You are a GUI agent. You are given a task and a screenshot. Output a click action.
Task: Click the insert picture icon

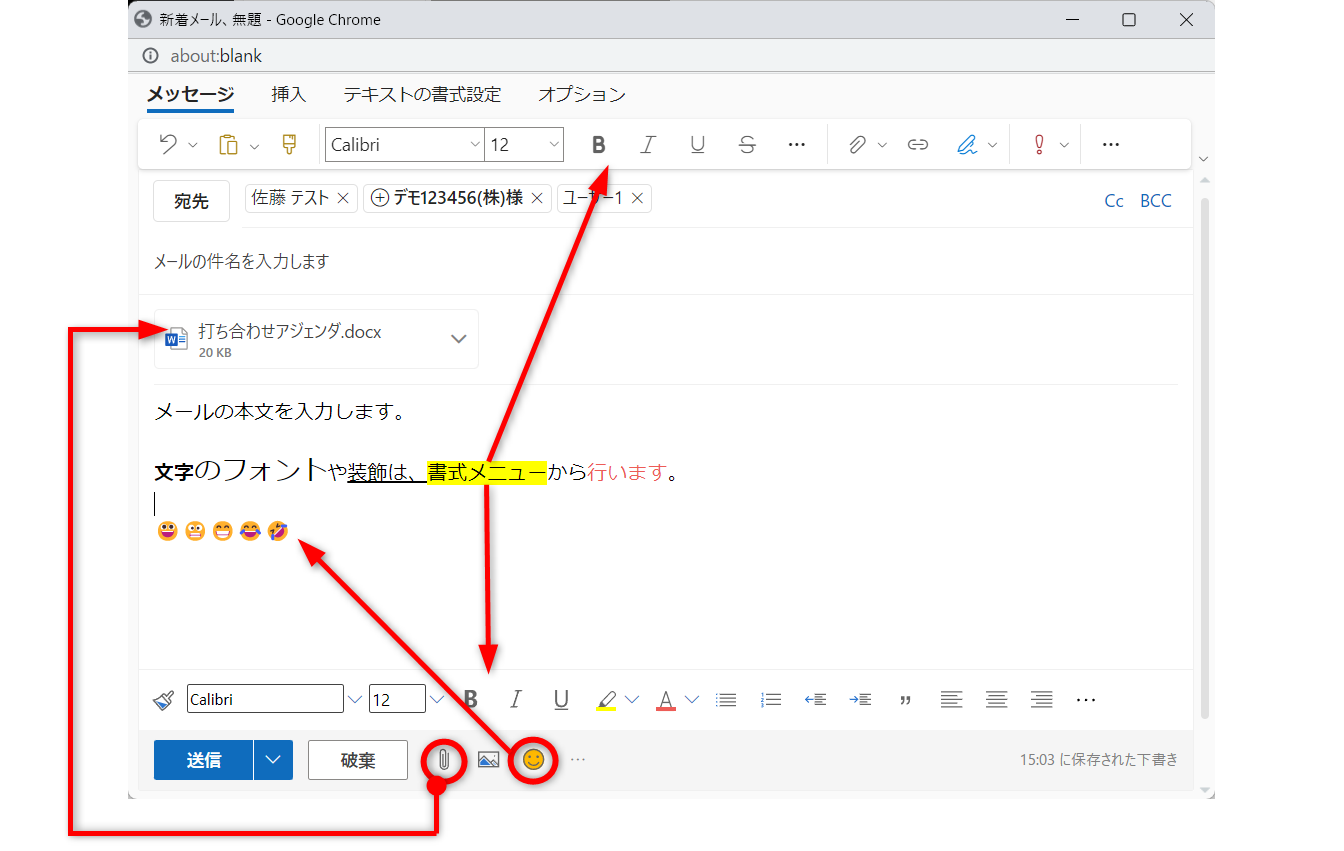[x=488, y=760]
